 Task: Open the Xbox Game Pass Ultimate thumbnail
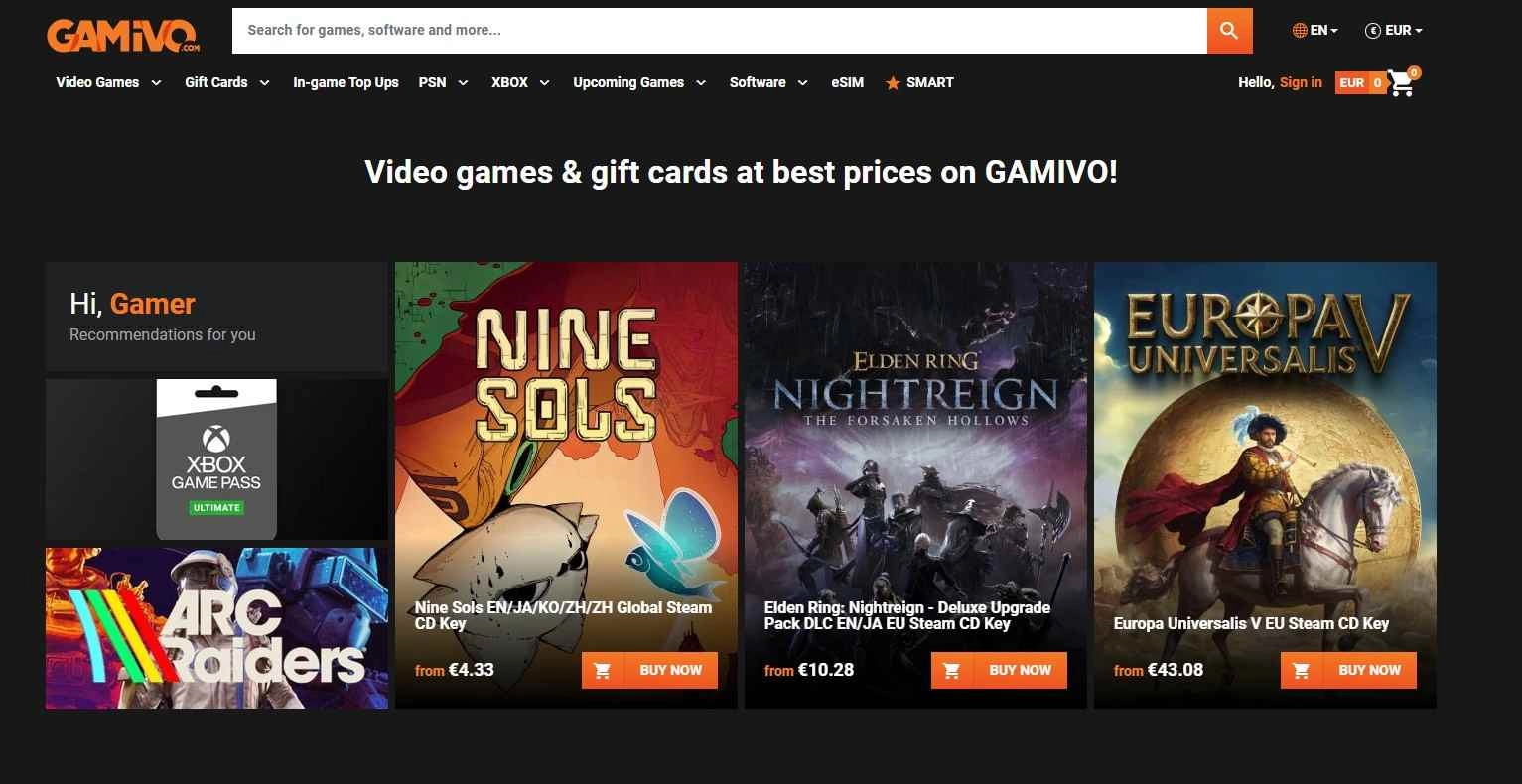[216, 458]
